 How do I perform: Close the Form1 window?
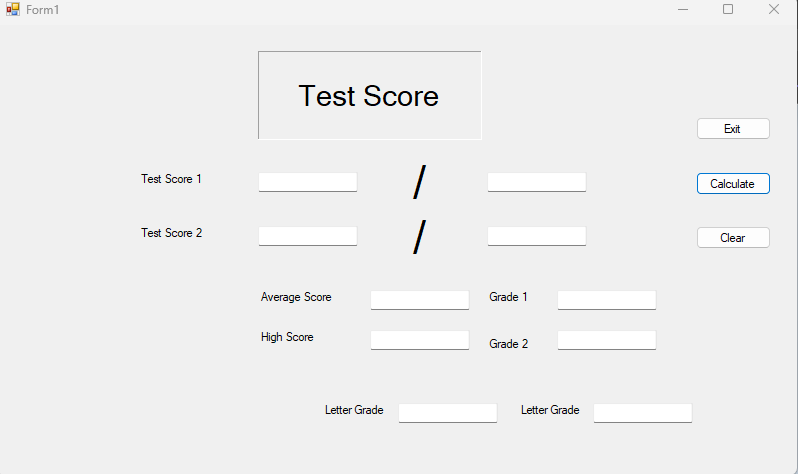773,9
